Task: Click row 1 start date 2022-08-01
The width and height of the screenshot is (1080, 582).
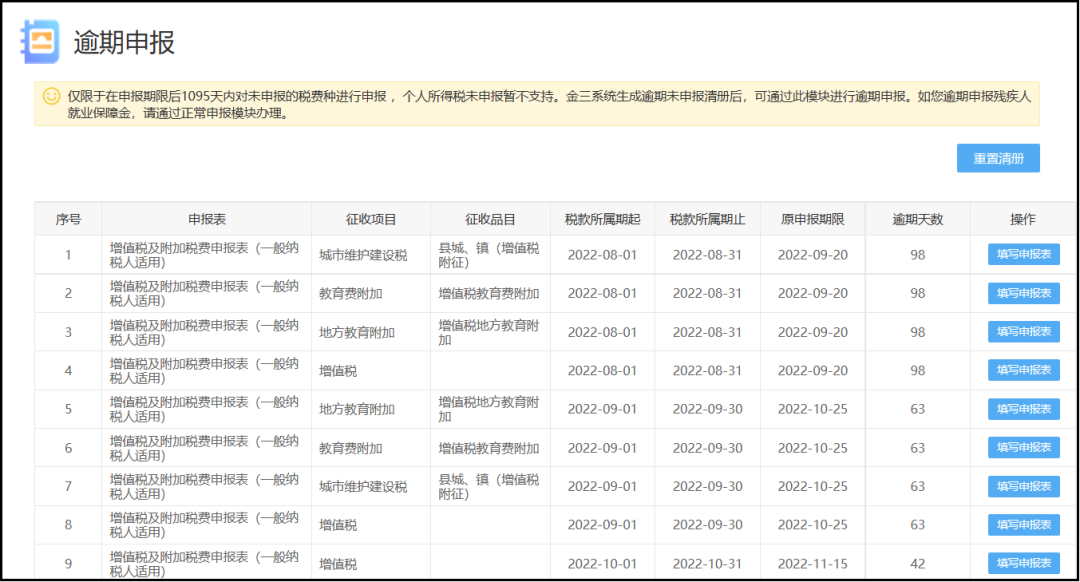Action: click(602, 255)
